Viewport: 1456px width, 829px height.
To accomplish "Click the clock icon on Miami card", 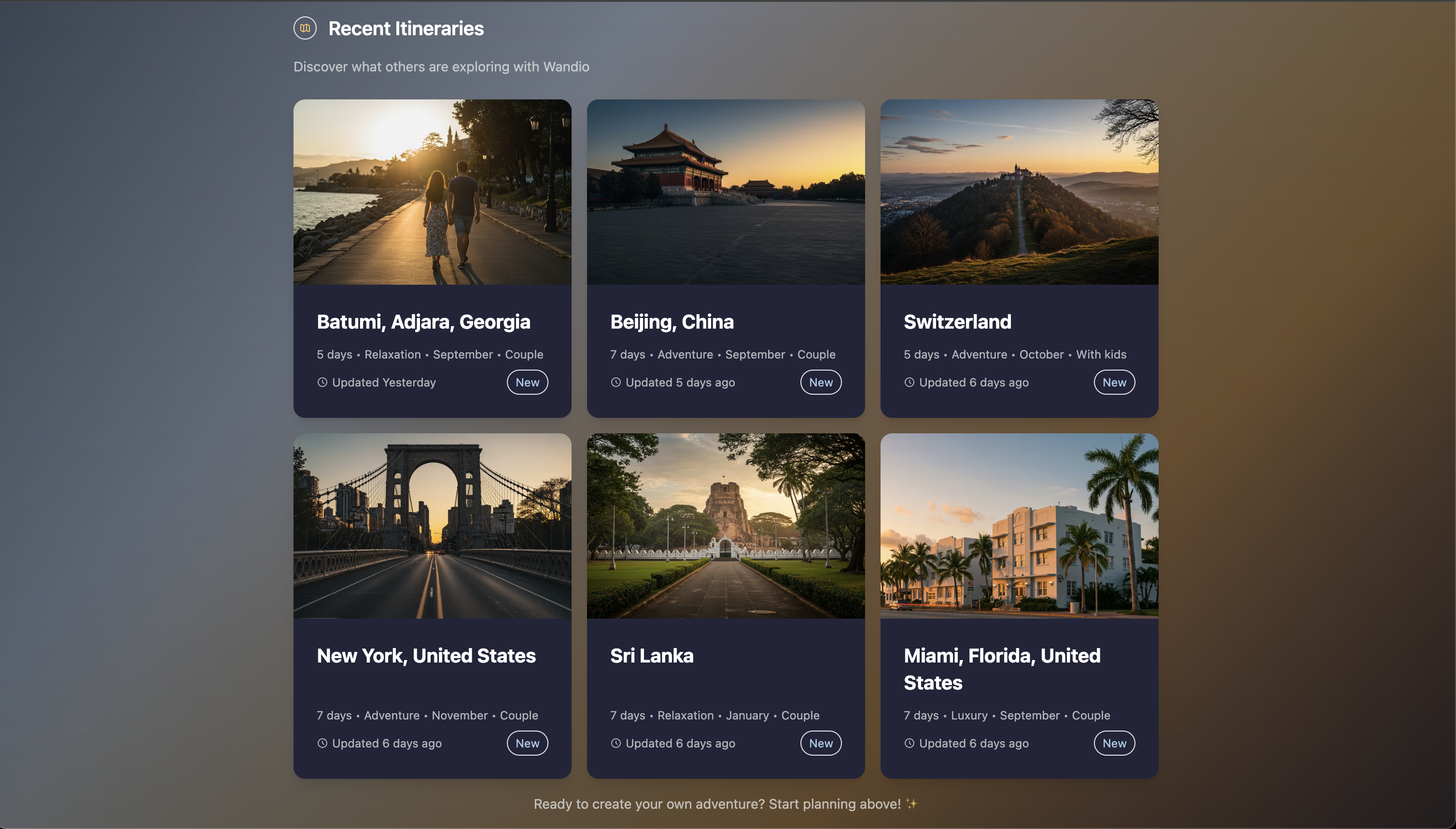I will (909, 743).
